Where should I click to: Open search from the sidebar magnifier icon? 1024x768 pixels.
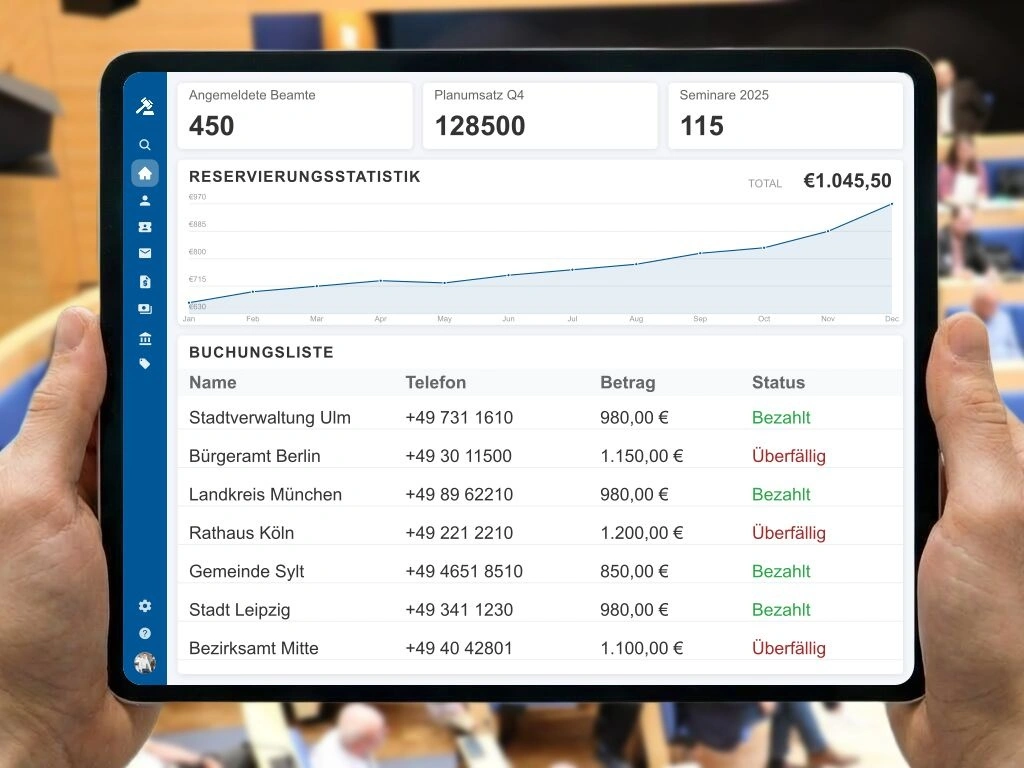(x=145, y=145)
